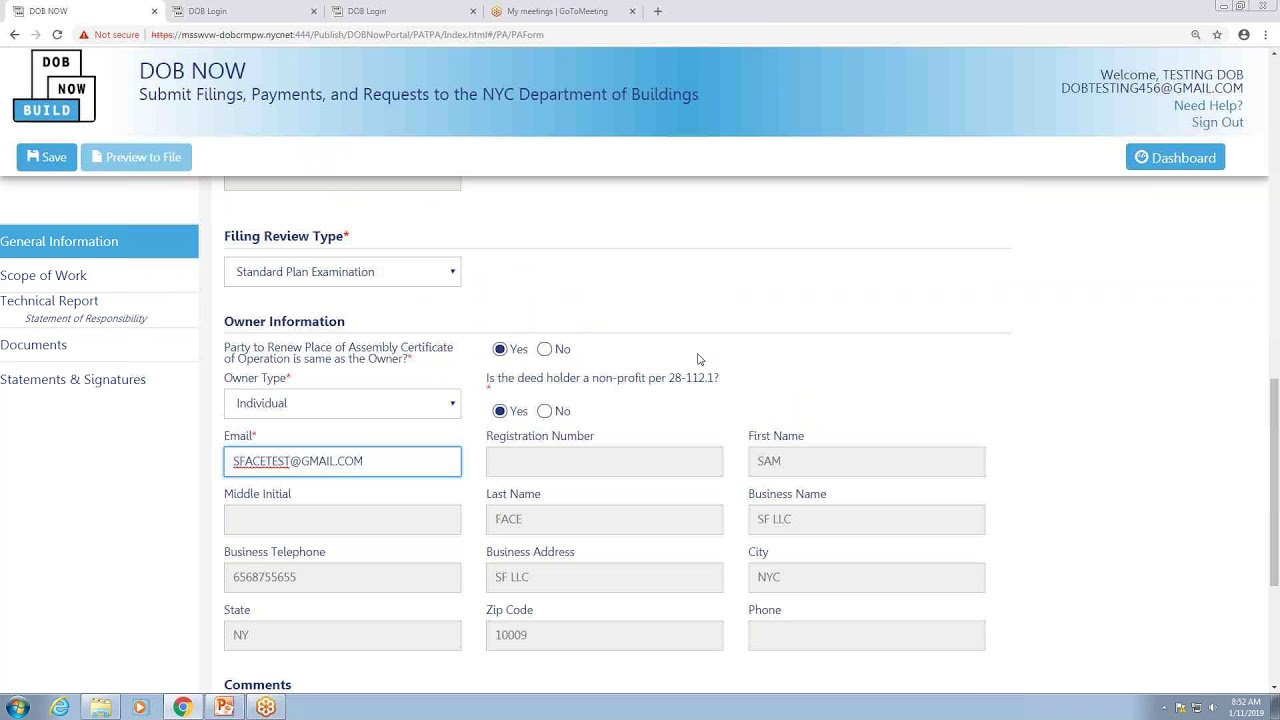Click the State field showing NY
The image size is (1280, 720).
point(342,635)
